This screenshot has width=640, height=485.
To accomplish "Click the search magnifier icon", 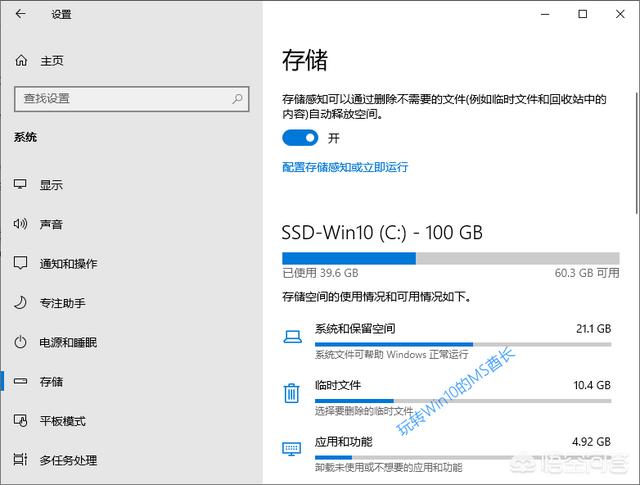I will [x=238, y=99].
